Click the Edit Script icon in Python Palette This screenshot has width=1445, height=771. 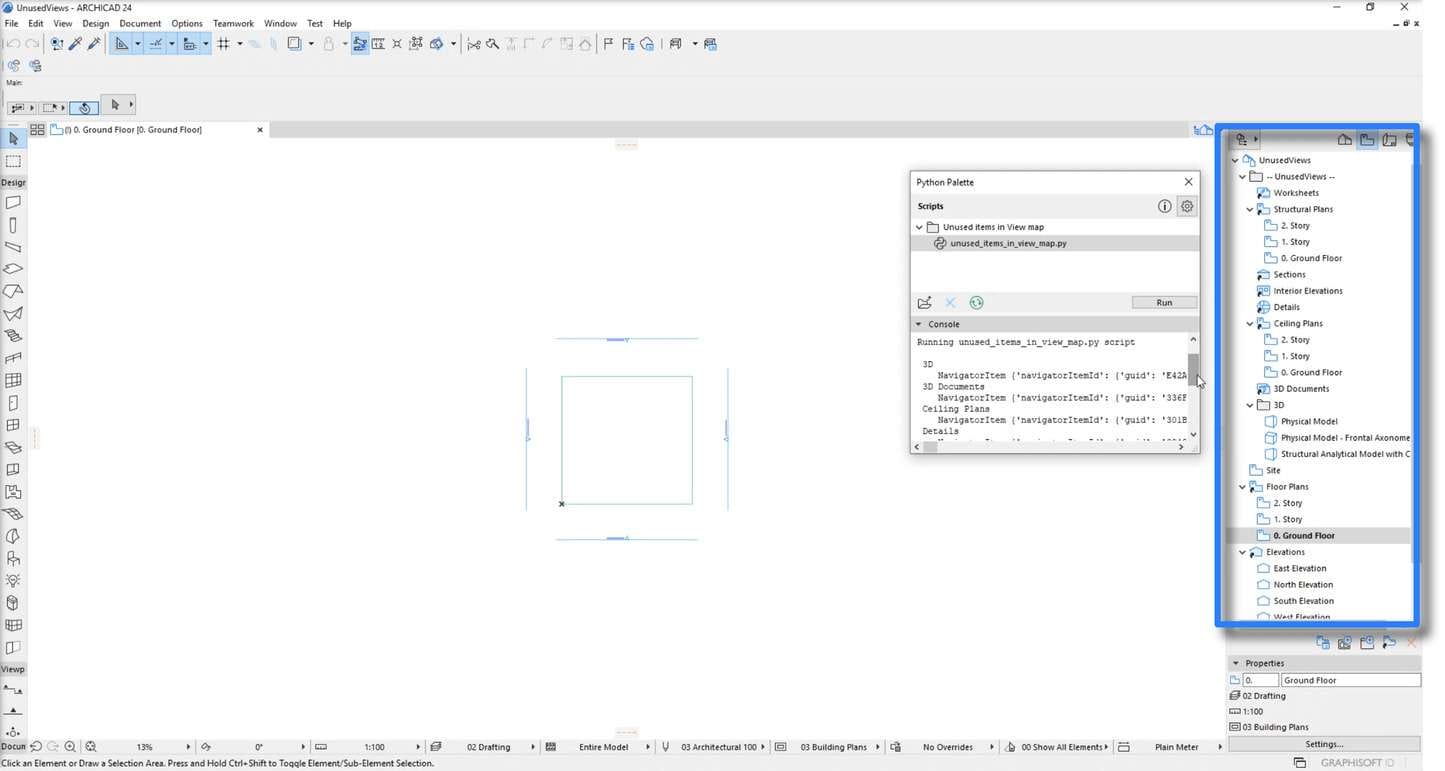[925, 302]
